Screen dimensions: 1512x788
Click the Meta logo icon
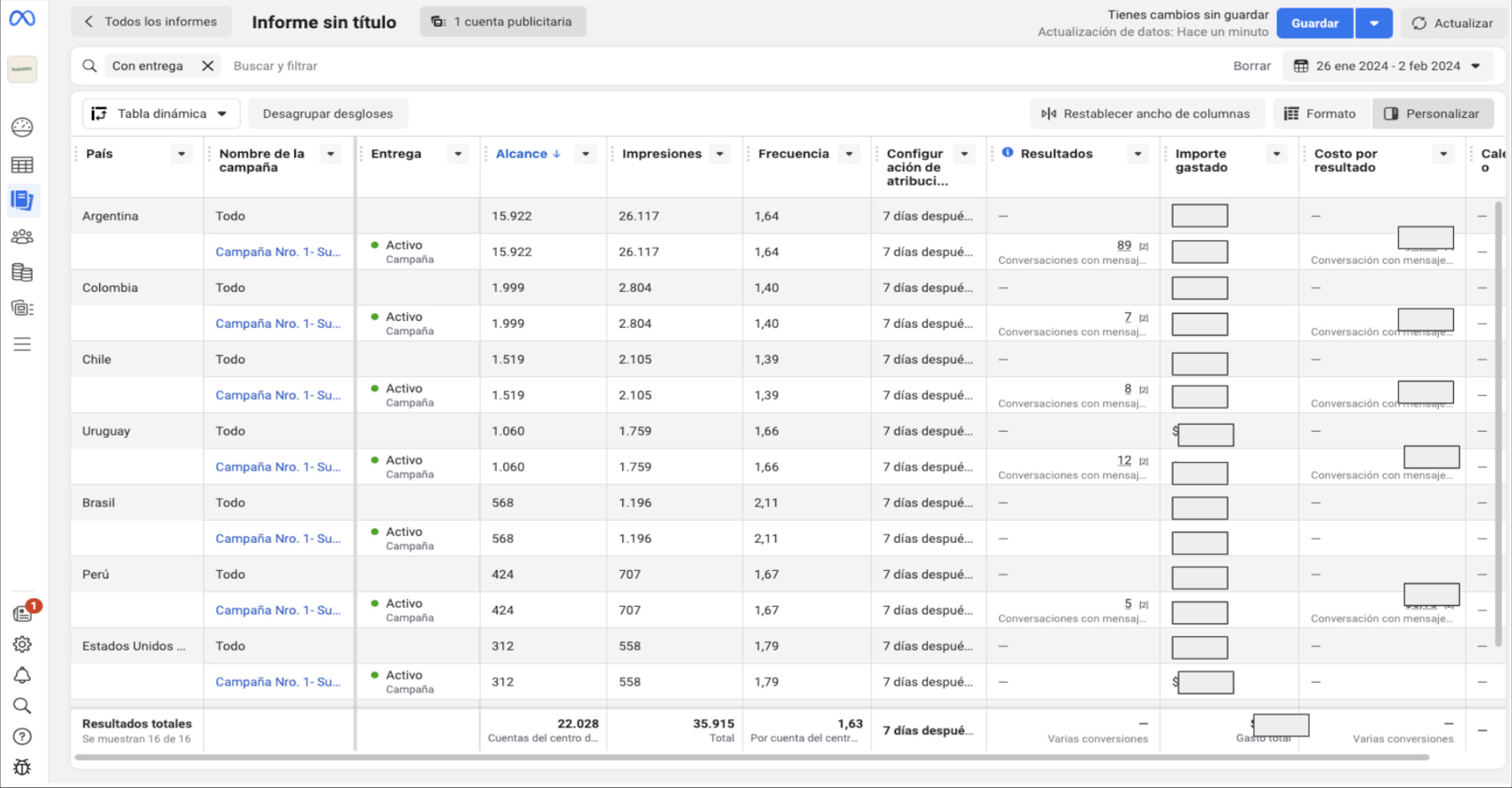coord(22,19)
